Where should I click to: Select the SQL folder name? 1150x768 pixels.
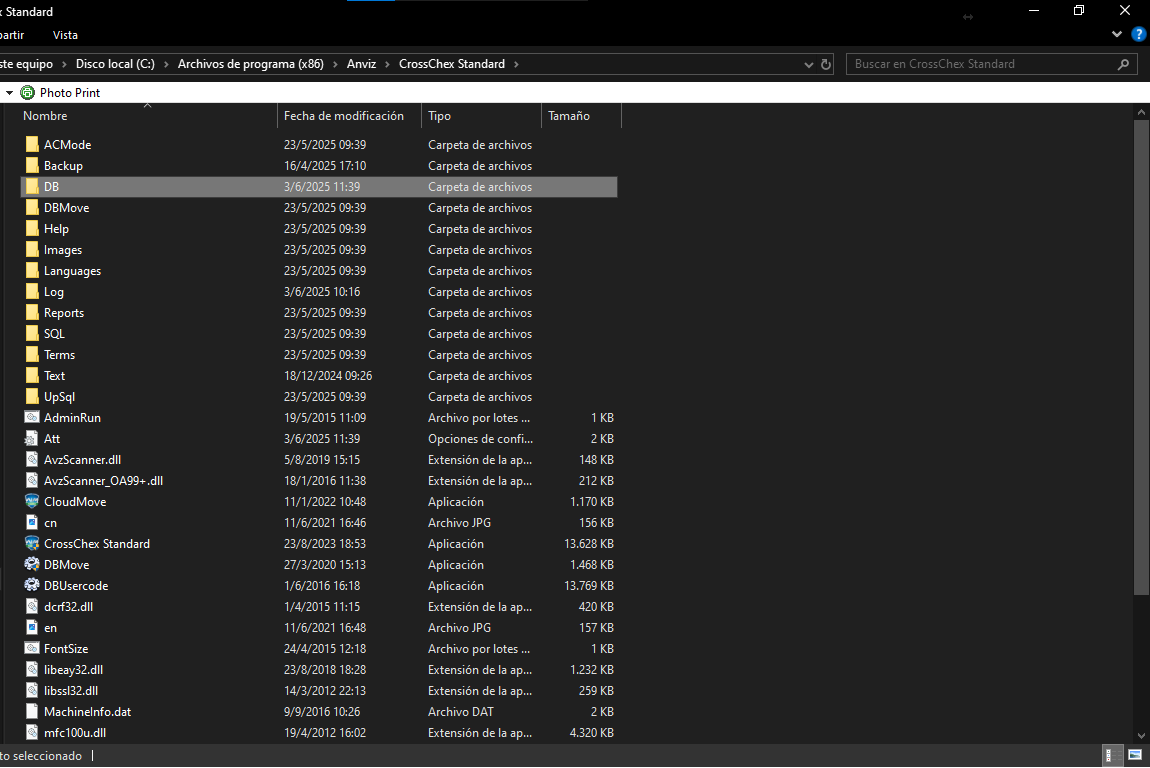54,334
